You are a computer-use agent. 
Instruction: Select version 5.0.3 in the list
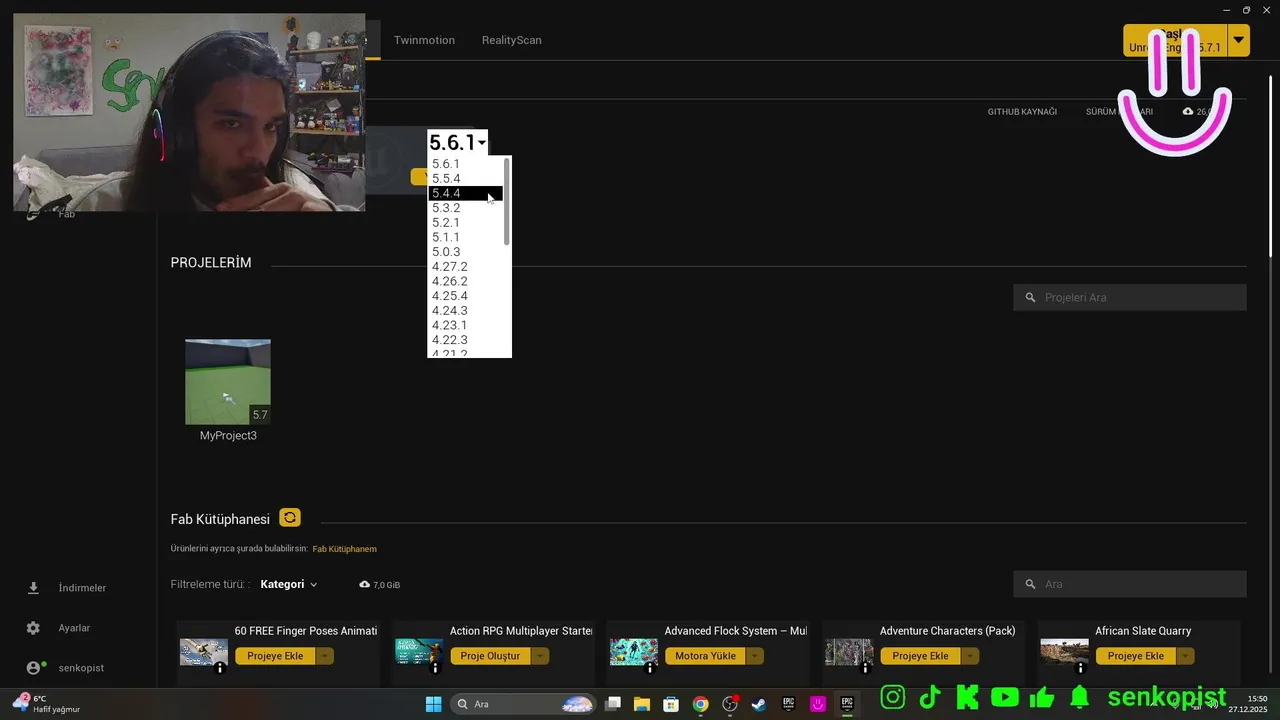466,252
